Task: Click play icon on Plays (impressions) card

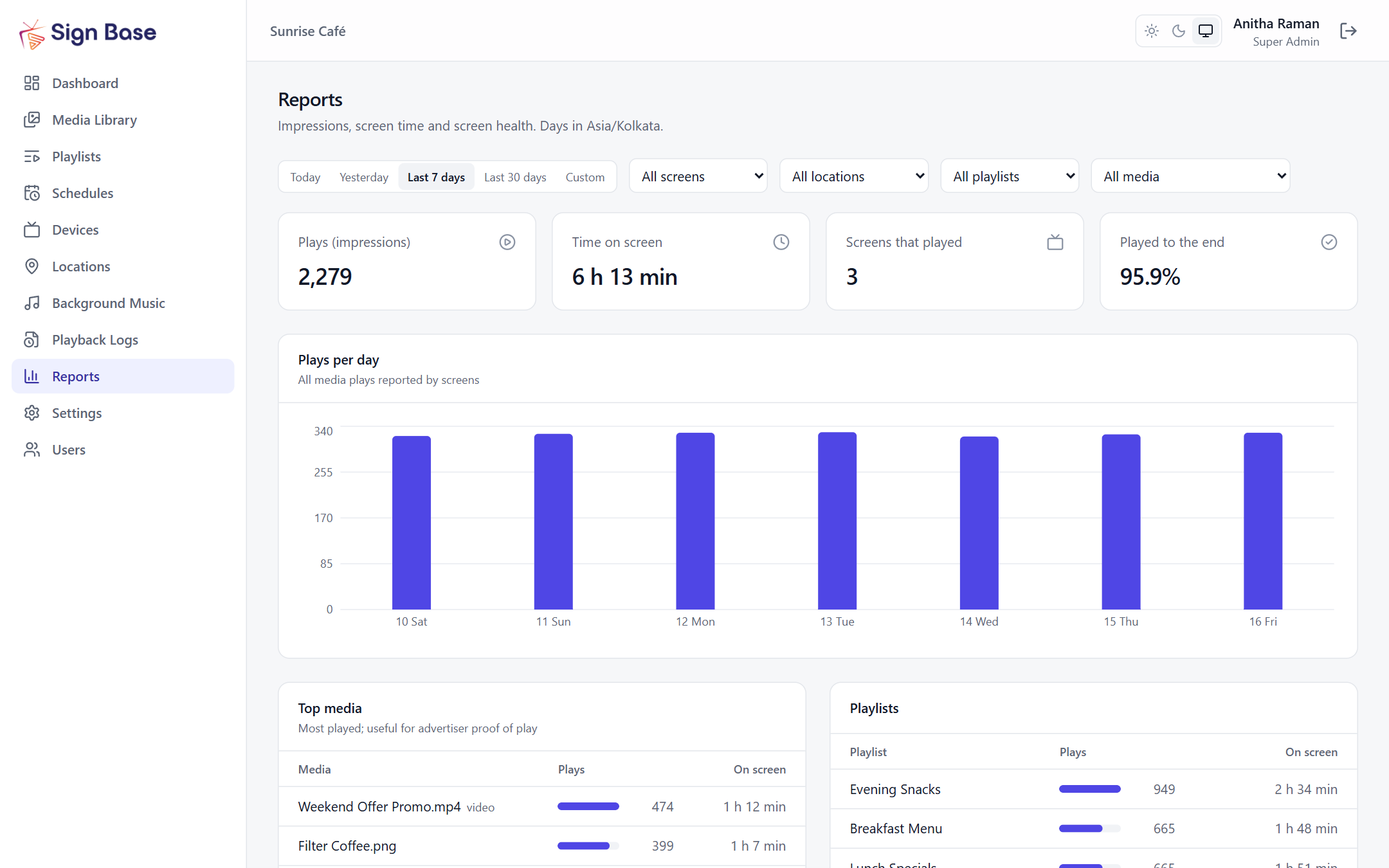Action: coord(507,242)
